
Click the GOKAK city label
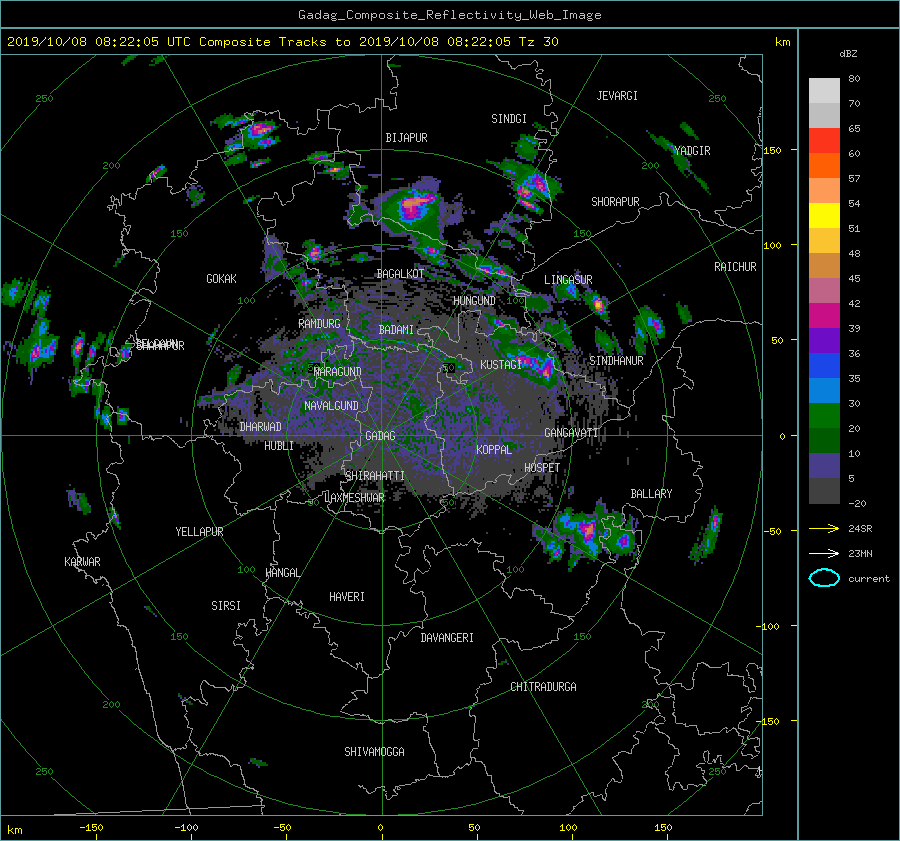221,278
